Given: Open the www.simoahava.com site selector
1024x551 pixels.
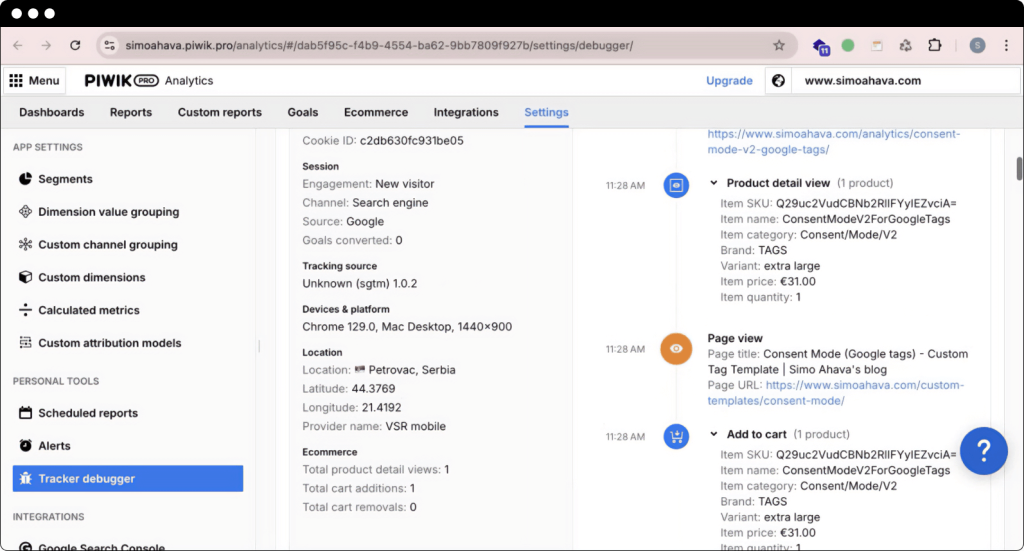Looking at the screenshot, I should click(860, 81).
